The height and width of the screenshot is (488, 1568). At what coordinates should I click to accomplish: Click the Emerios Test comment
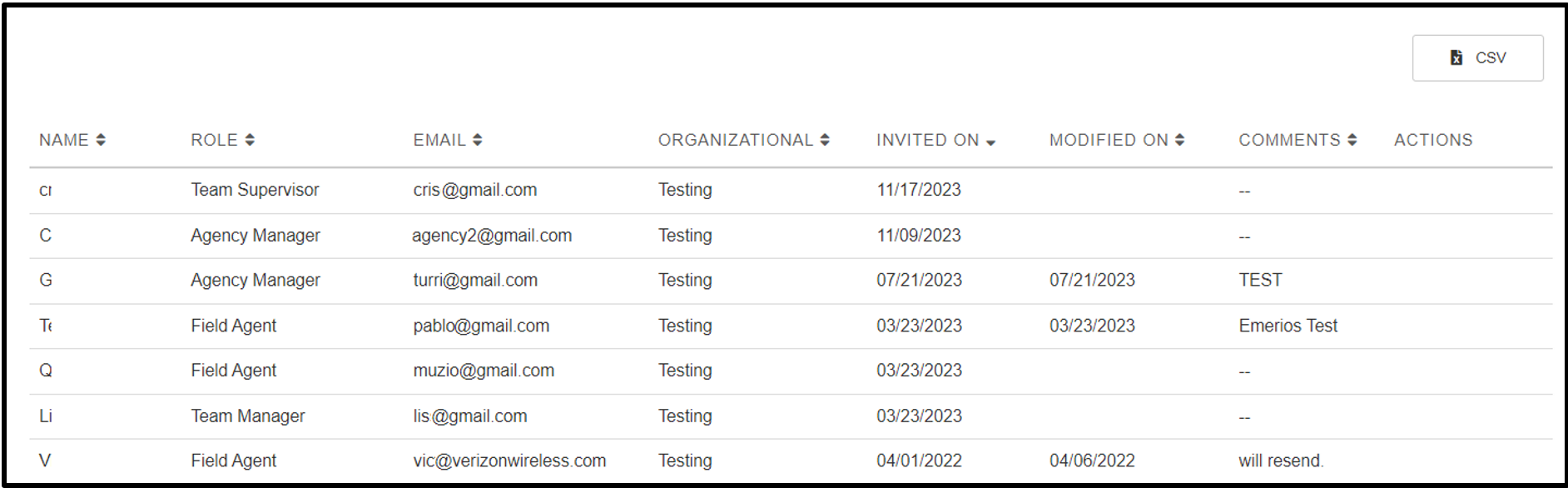1288,326
